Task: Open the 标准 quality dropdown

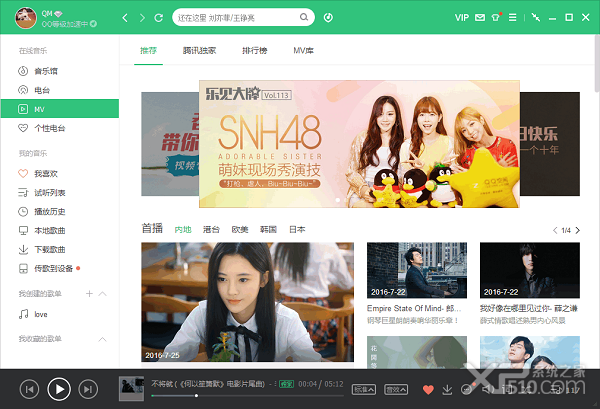Action: (x=364, y=390)
